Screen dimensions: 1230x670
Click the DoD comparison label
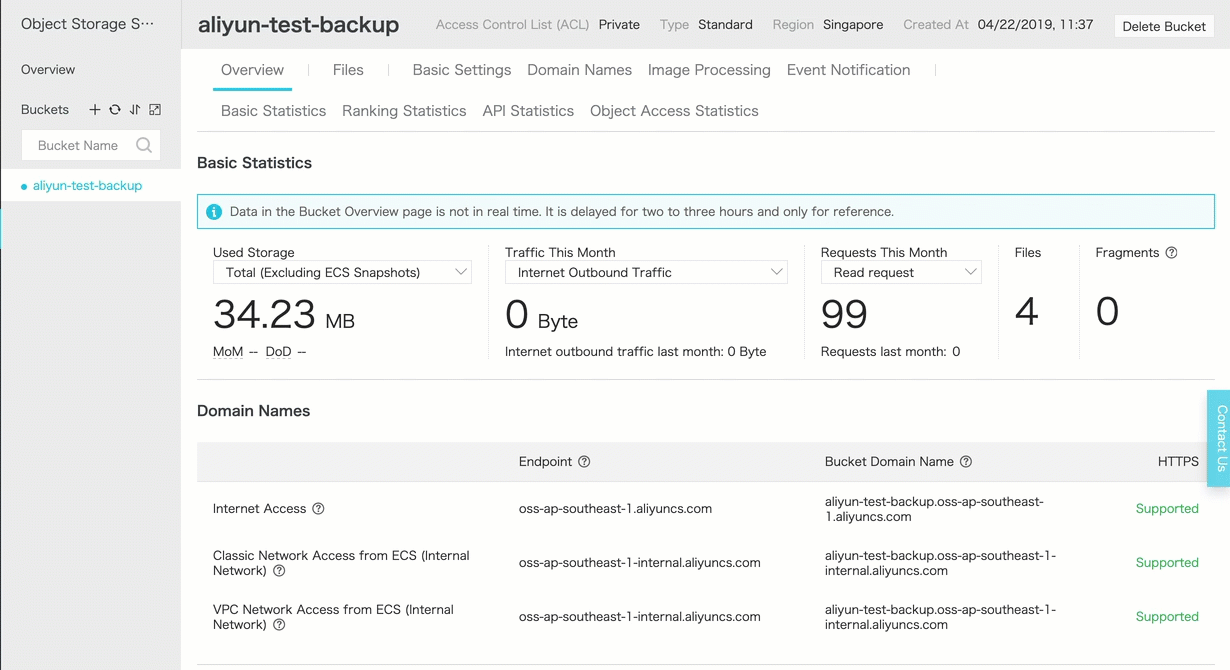278,352
